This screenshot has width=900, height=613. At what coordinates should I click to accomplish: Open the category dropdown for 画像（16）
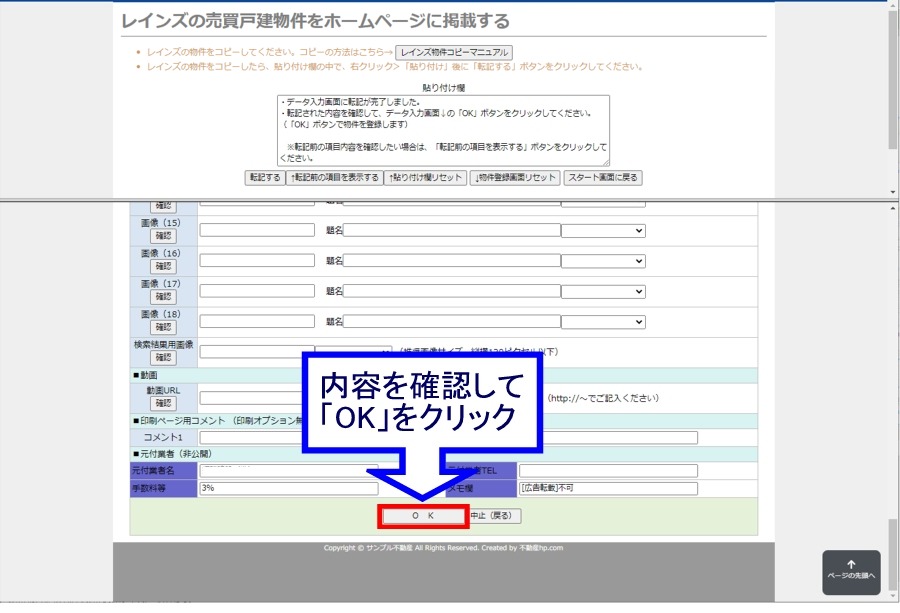click(603, 261)
